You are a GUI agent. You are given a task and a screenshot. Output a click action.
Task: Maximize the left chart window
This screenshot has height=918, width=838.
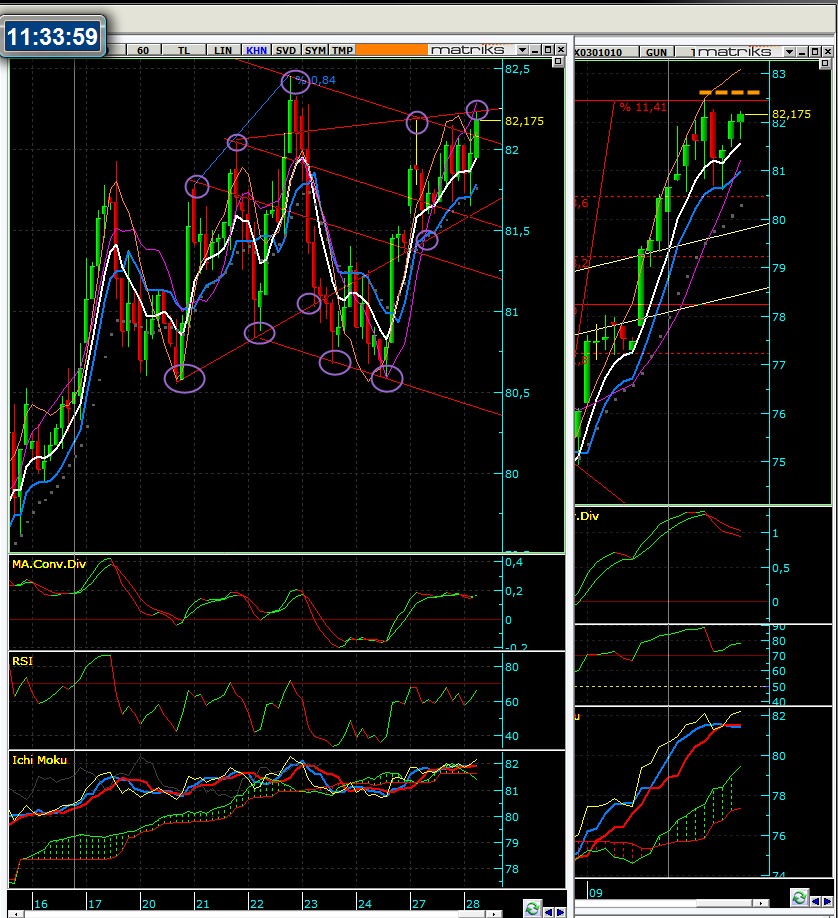(548, 50)
